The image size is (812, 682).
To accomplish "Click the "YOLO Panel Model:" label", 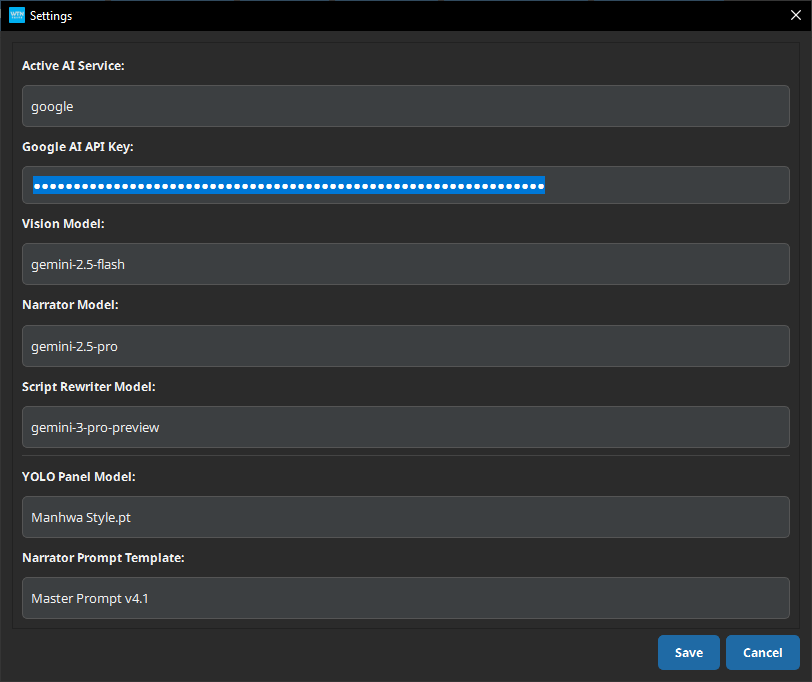I will coord(79,476).
